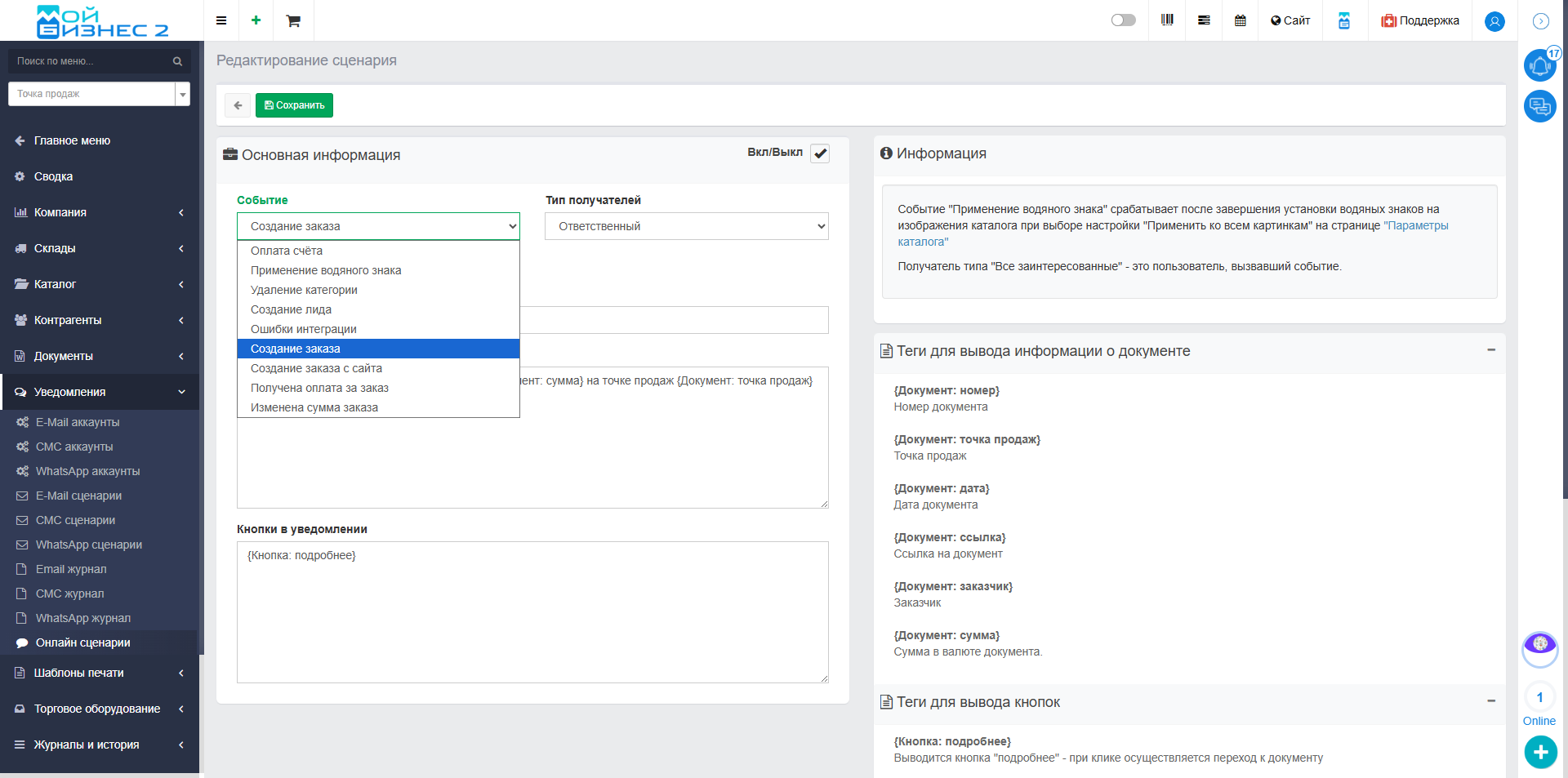The height and width of the screenshot is (778, 1568).
Task: Choose 'Получена оплата за заказ' option
Action: point(319,388)
